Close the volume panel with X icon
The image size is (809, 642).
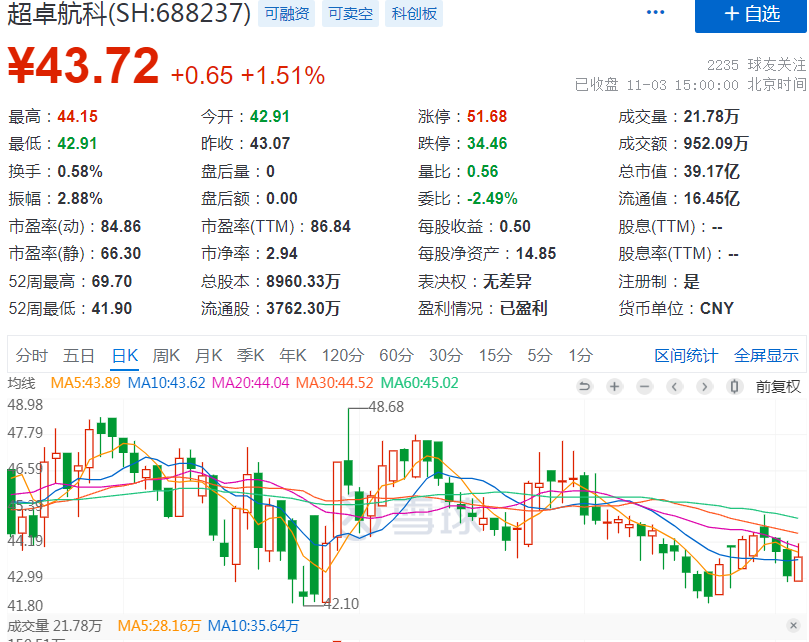click(794, 625)
